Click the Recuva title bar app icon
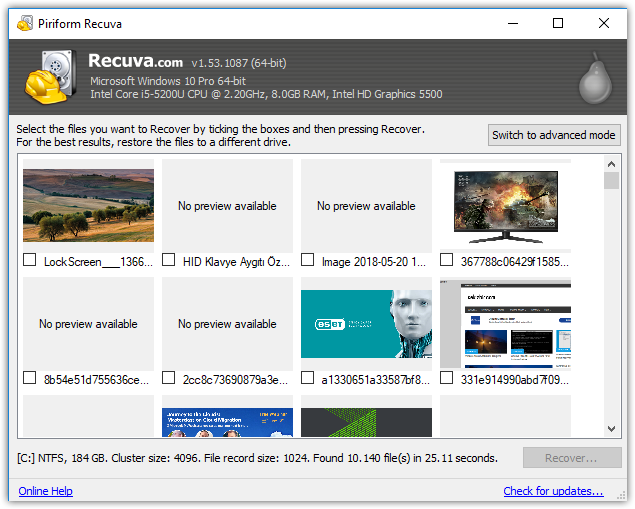 25,23
